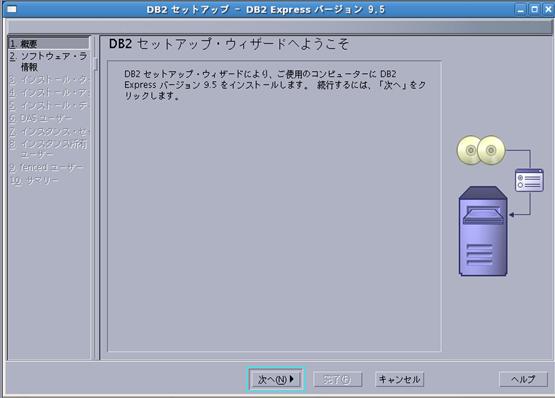The height and width of the screenshot is (398, 555).
Task: Click the server tower illustration
Action: pos(483,231)
